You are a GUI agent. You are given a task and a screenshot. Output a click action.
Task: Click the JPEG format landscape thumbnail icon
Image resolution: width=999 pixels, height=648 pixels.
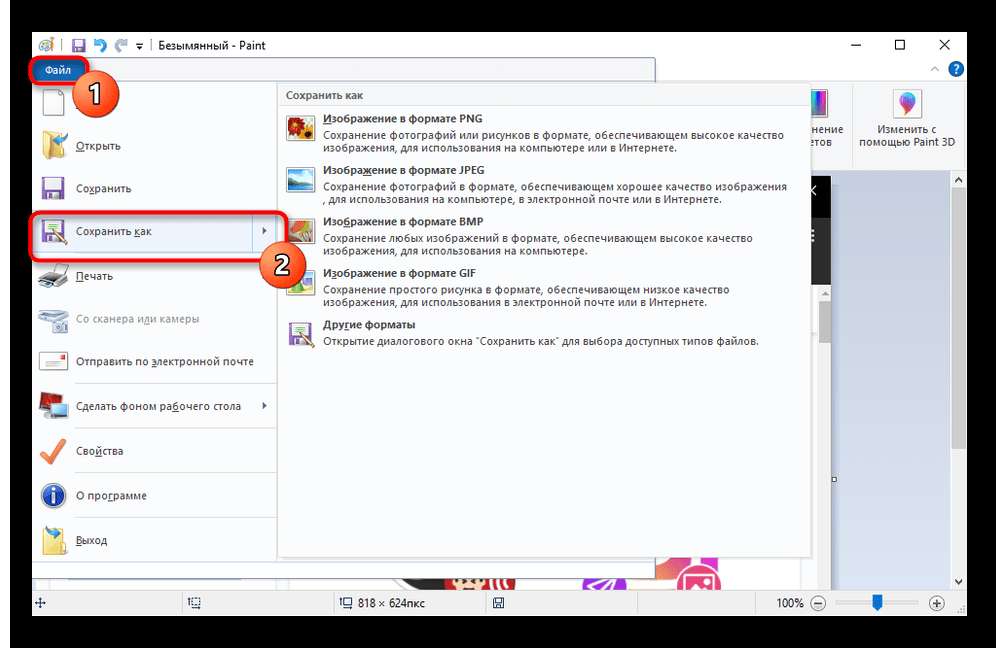[x=300, y=180]
